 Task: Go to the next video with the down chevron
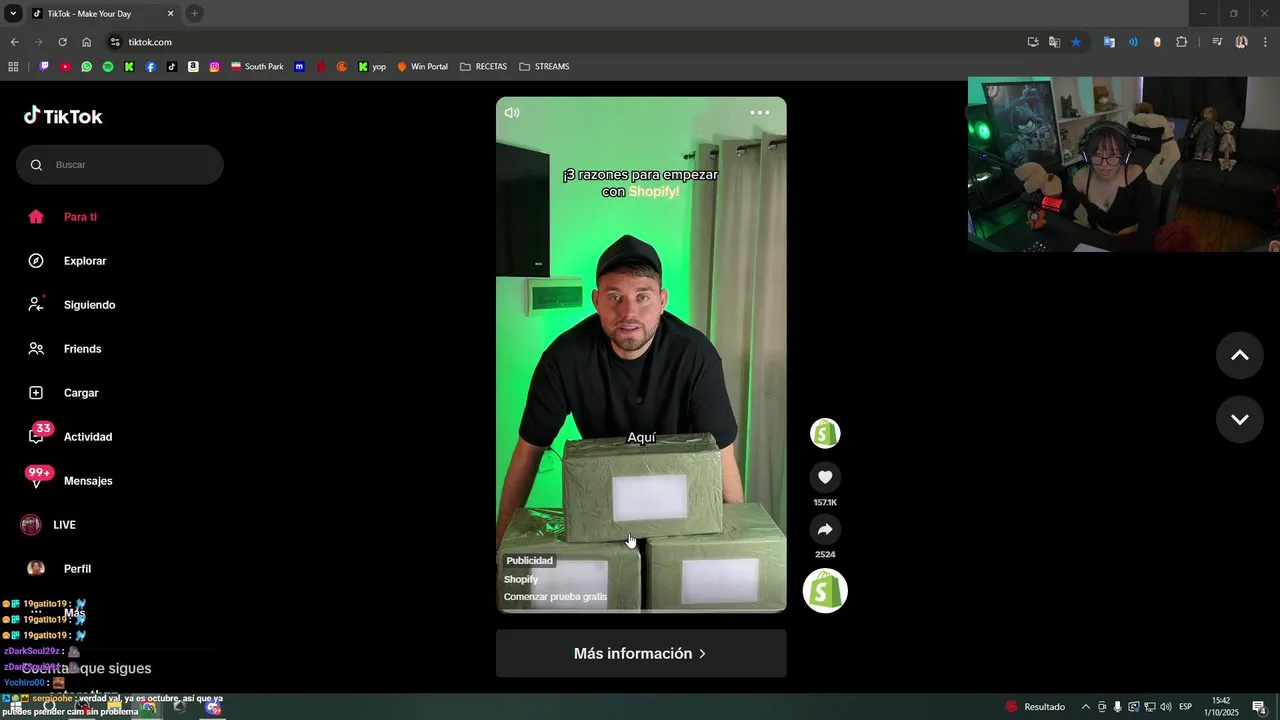tap(1240, 419)
